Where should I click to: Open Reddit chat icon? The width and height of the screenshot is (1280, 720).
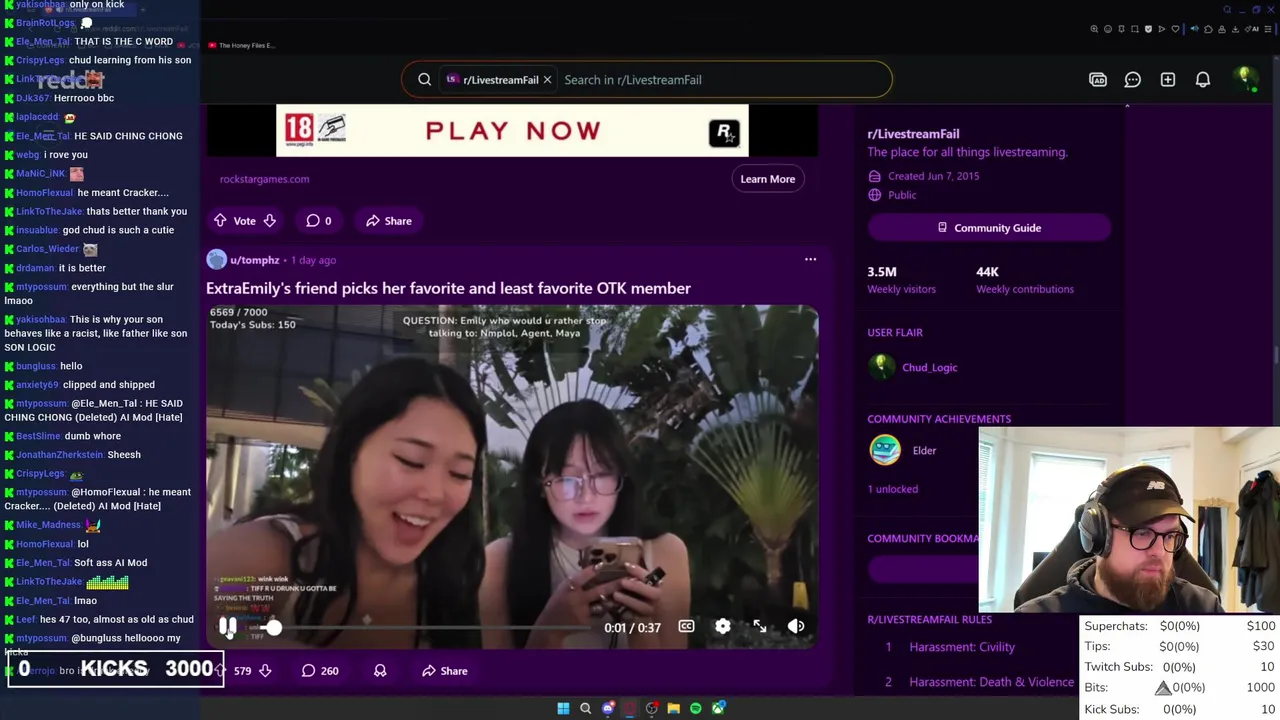coord(1133,80)
